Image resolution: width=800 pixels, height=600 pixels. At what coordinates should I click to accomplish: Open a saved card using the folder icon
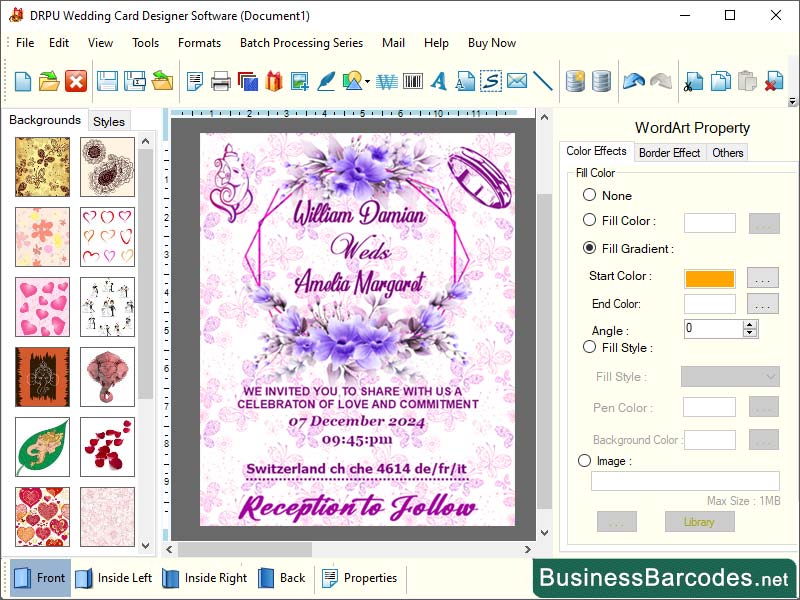pyautogui.click(x=48, y=82)
